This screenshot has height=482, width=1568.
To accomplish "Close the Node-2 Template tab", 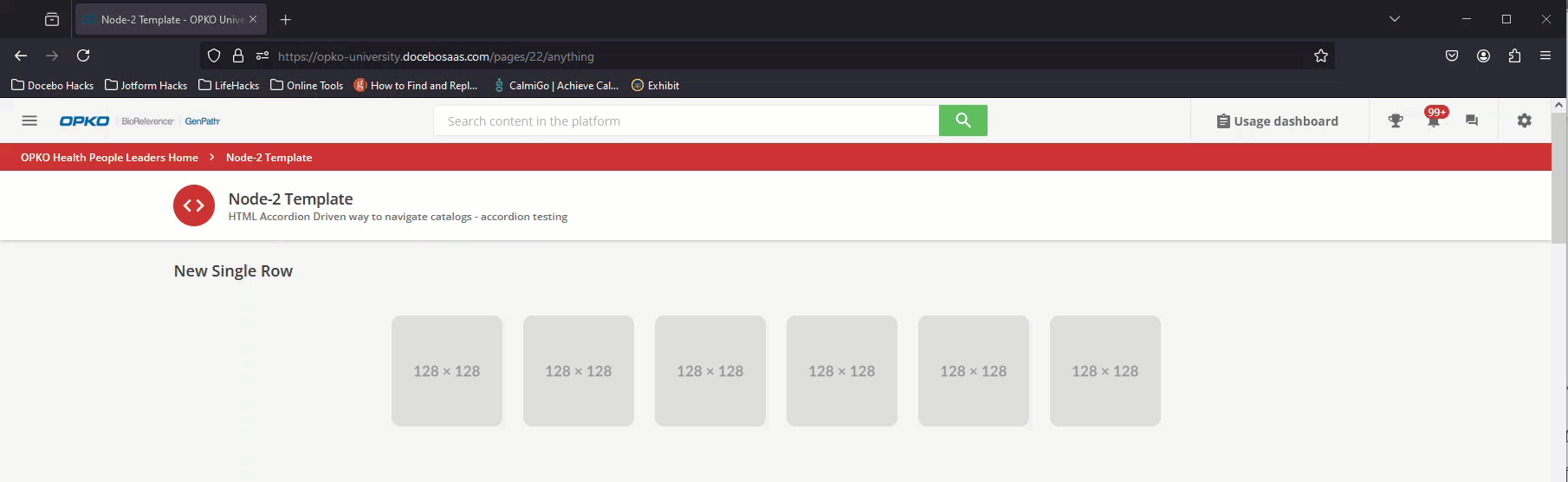I will coord(253,19).
